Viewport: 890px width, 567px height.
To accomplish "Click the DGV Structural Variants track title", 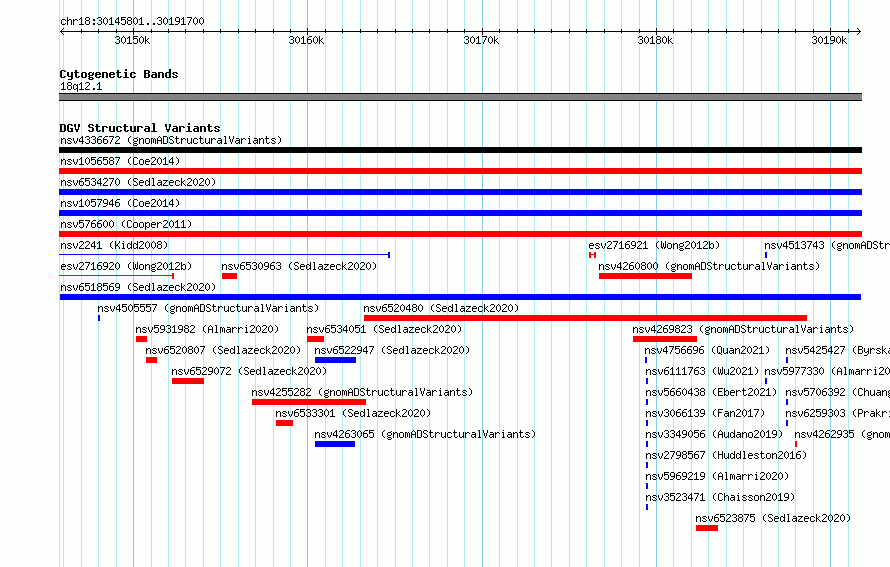I will [x=140, y=128].
